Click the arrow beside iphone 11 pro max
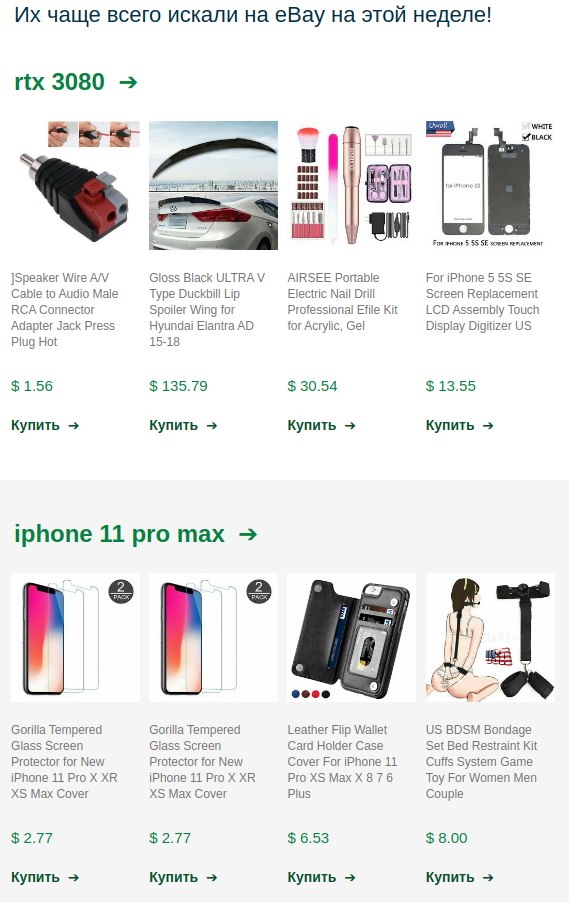Viewport: 569px width, 902px height. (248, 534)
